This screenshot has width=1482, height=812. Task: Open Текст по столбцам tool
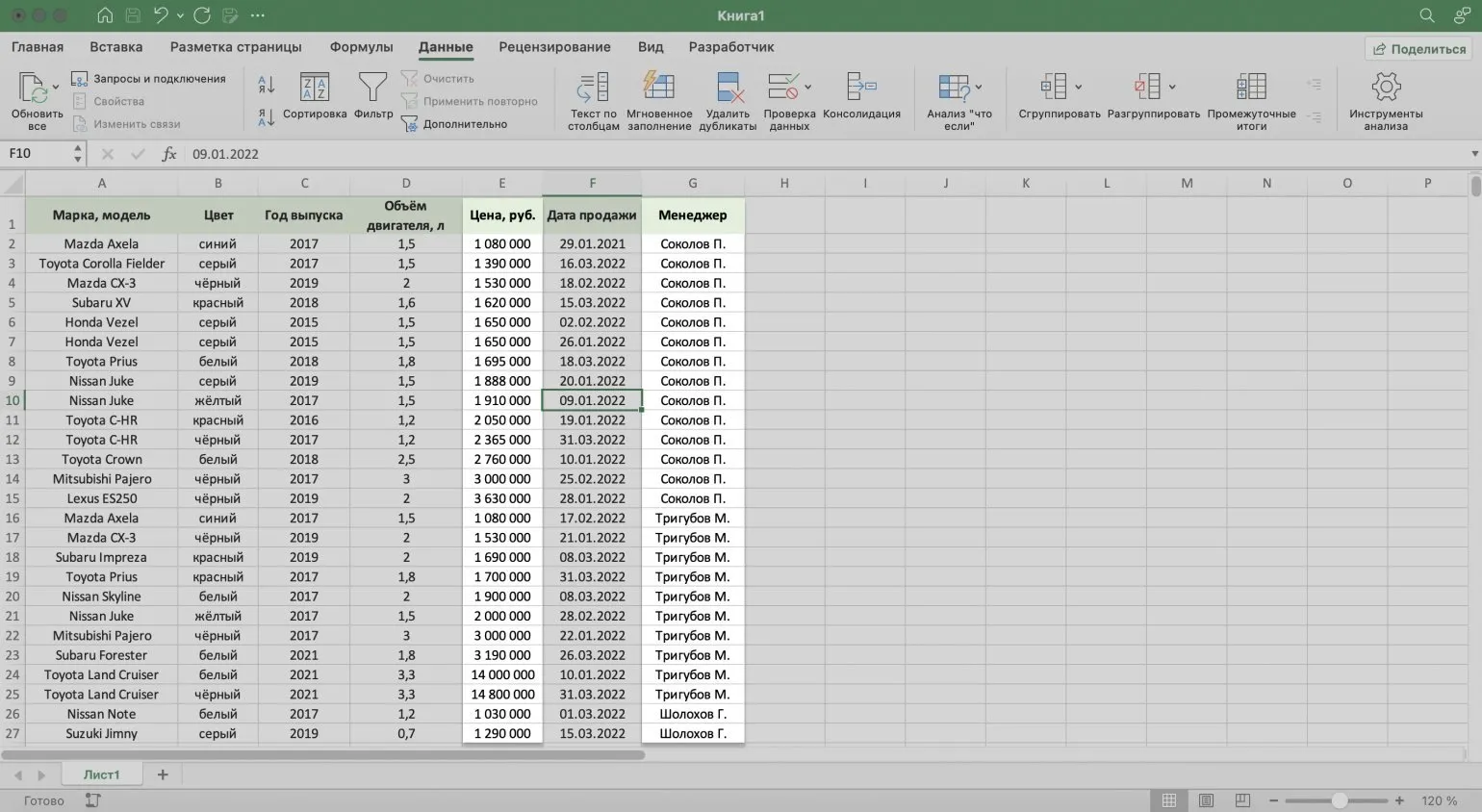(593, 89)
